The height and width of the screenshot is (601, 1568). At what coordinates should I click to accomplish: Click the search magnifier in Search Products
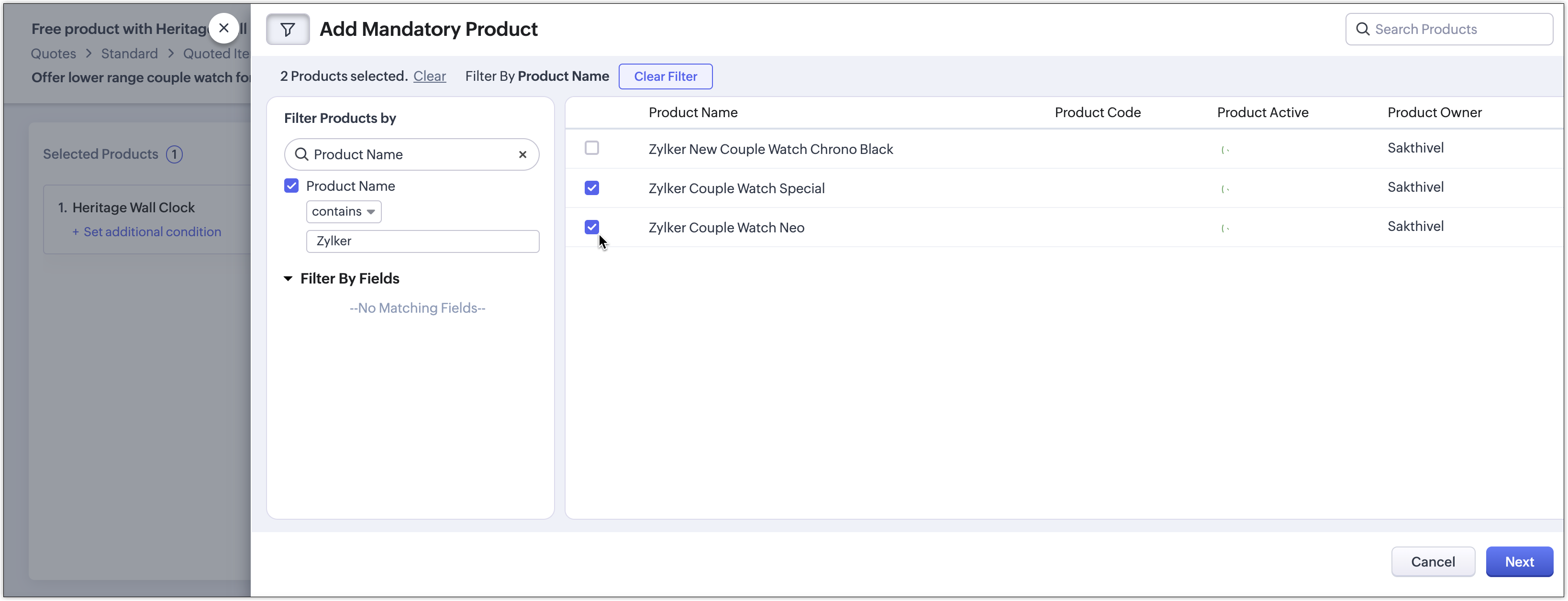coord(1363,29)
